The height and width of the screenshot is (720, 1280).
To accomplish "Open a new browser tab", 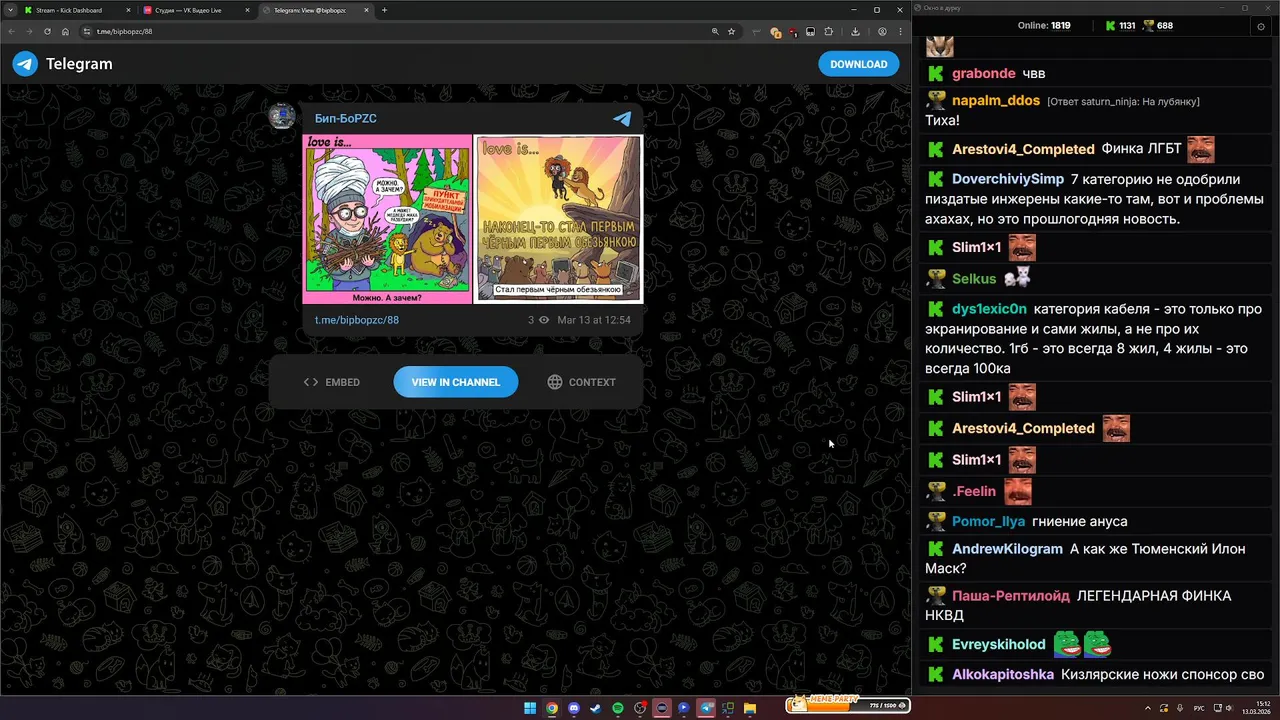I will pyautogui.click(x=384, y=10).
